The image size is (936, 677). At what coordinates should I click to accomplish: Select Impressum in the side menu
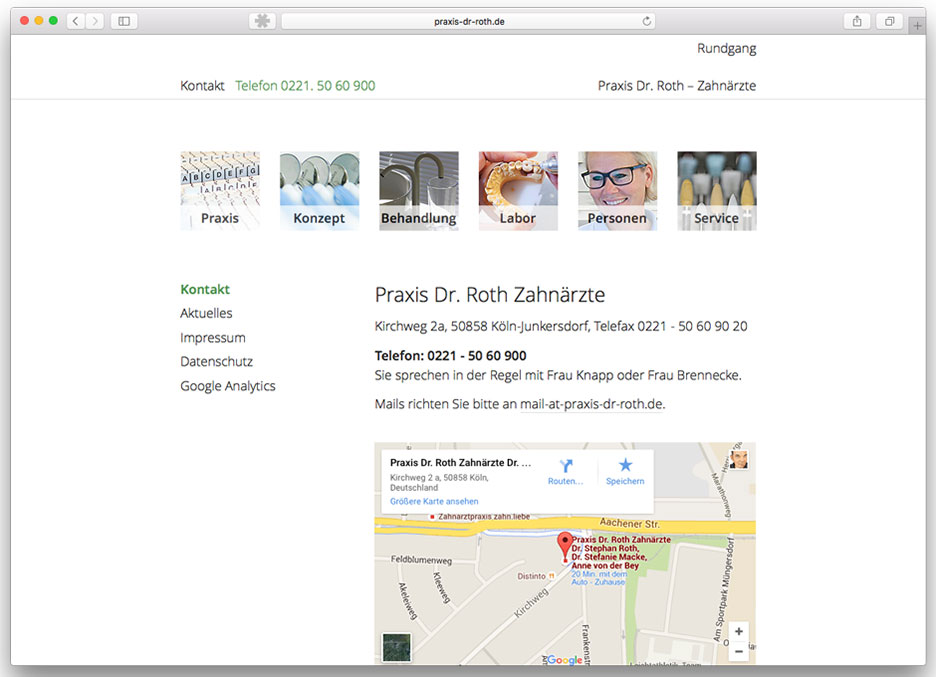tap(213, 338)
